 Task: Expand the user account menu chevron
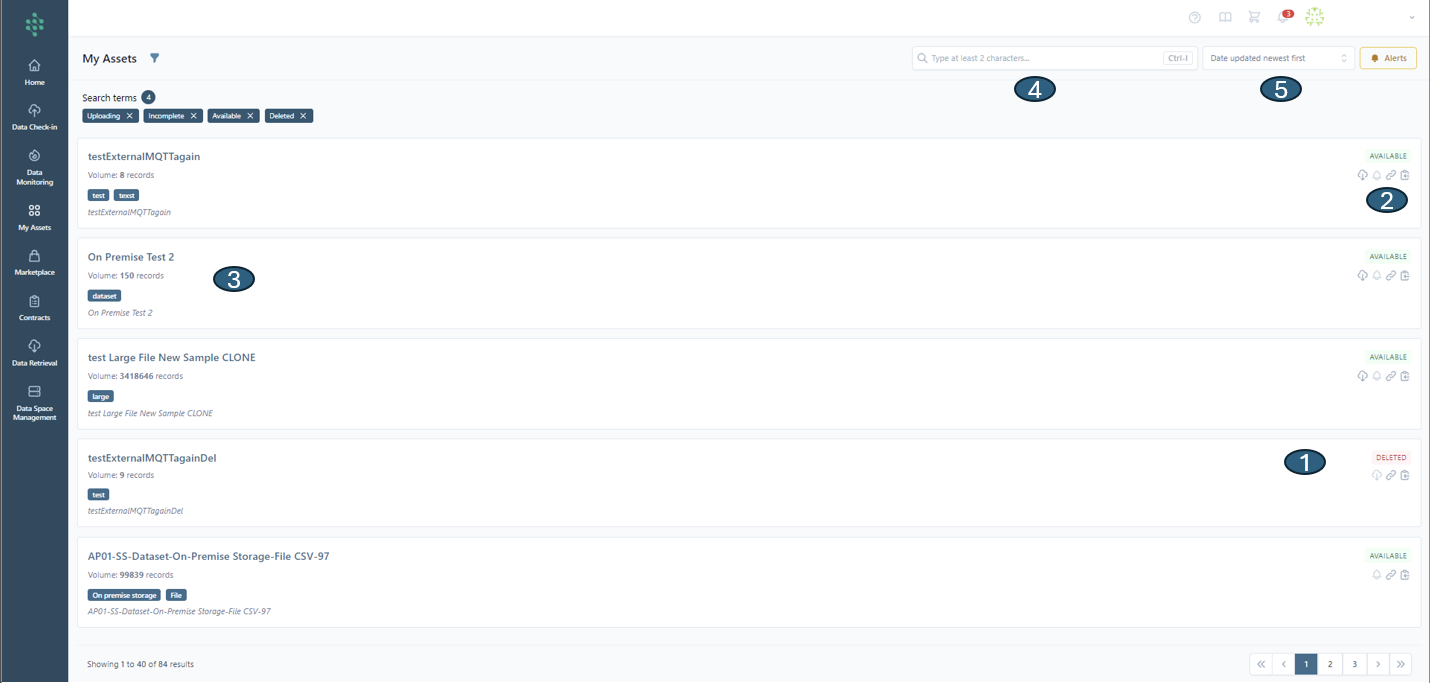(1412, 17)
